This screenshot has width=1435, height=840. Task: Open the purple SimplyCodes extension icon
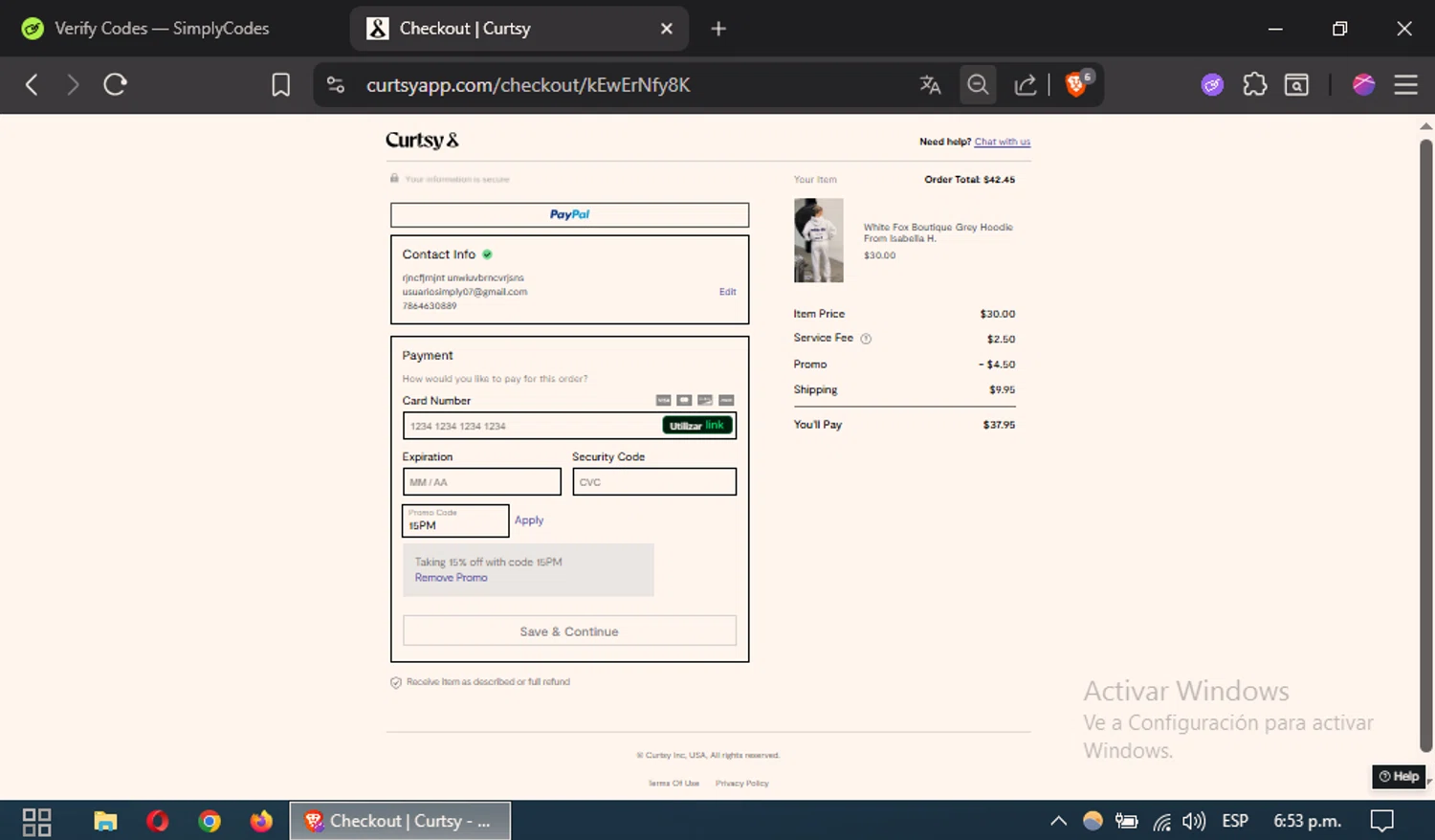point(1212,85)
